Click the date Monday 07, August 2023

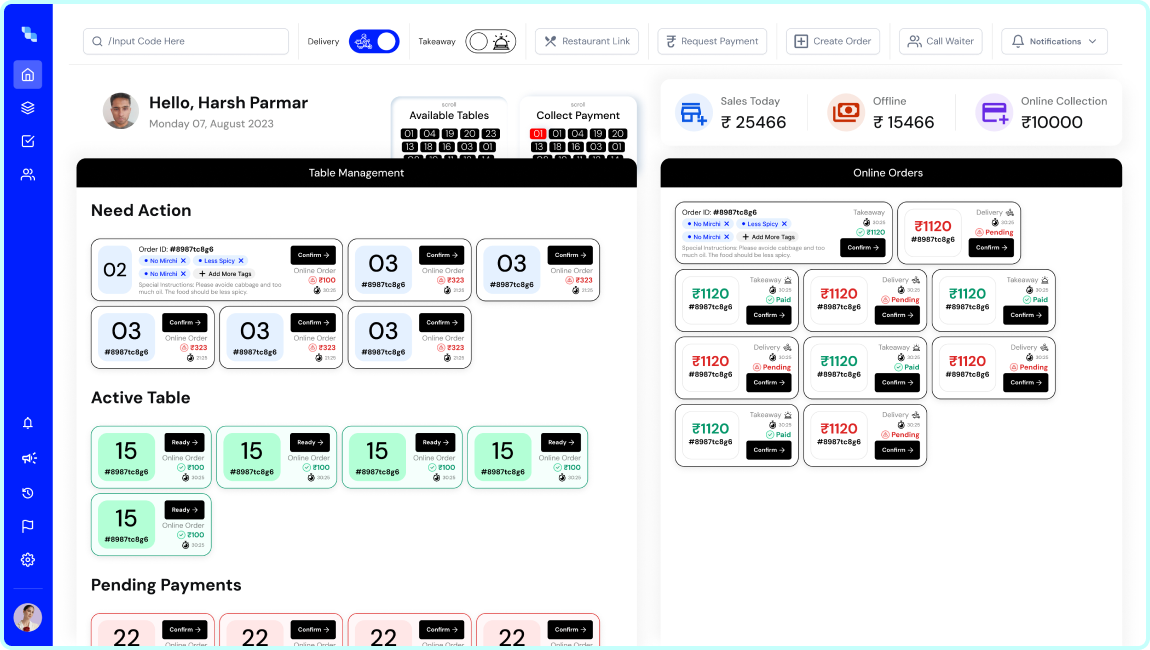211,124
